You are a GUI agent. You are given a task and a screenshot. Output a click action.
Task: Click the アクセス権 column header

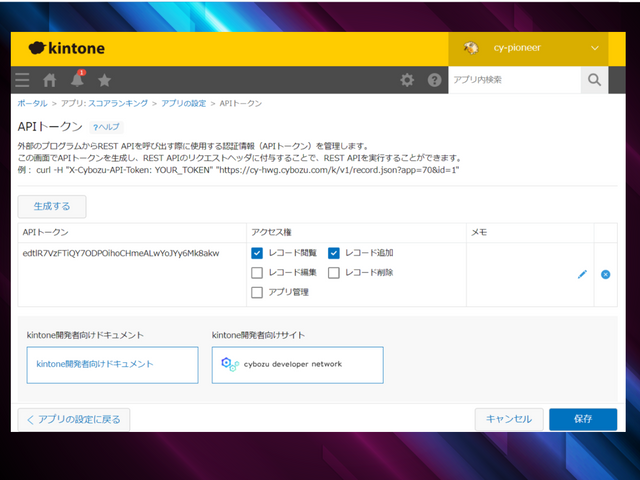(271, 233)
